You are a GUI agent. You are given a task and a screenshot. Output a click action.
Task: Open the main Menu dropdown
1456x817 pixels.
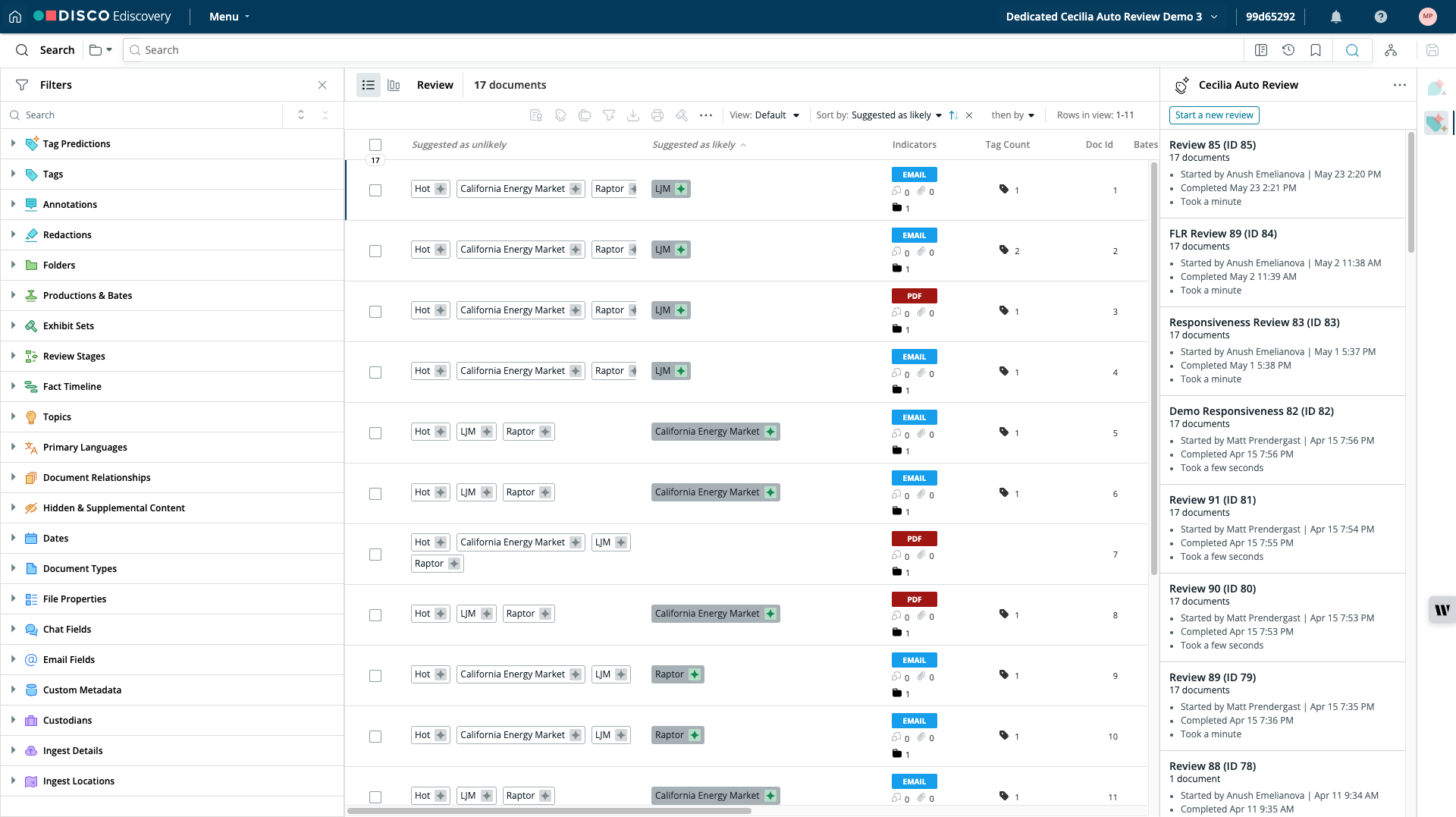pos(229,17)
